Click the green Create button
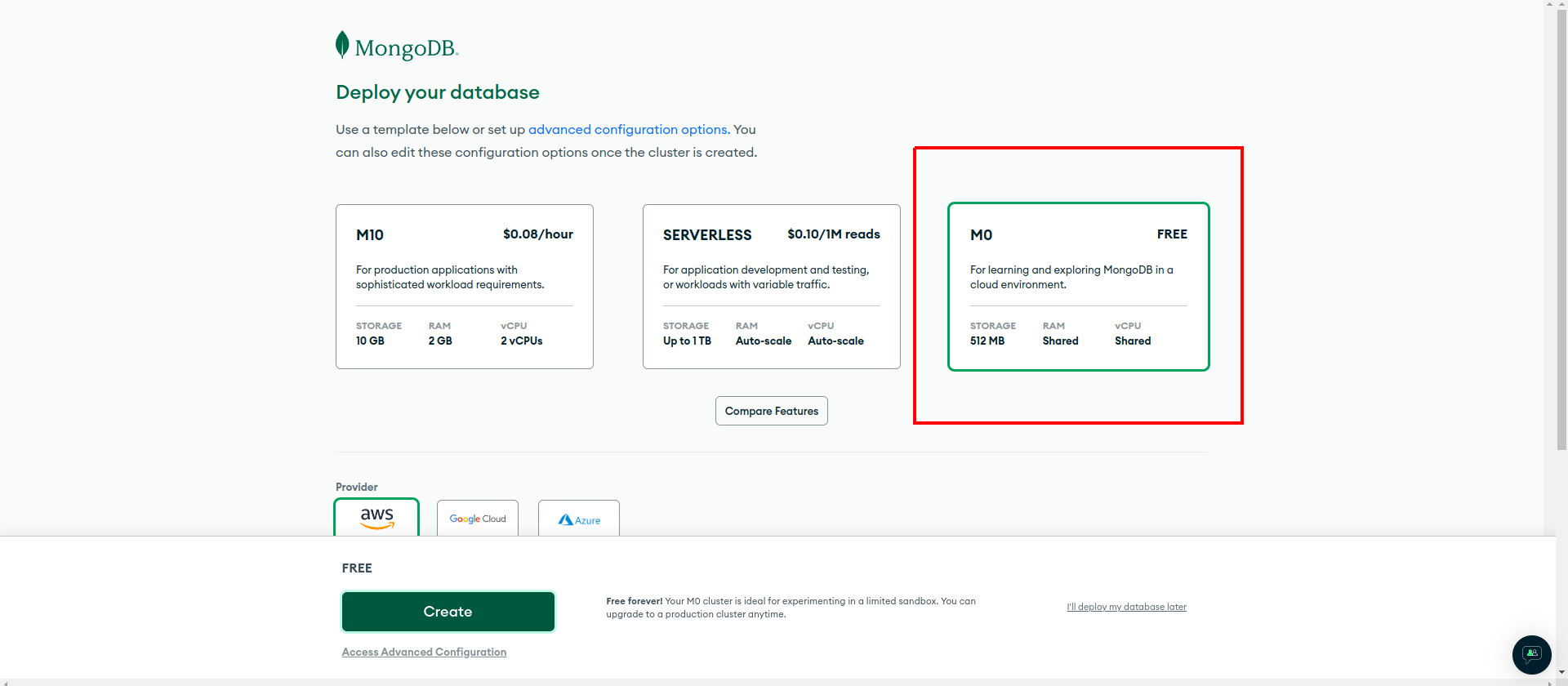Image resolution: width=1568 pixels, height=686 pixels. click(x=448, y=612)
